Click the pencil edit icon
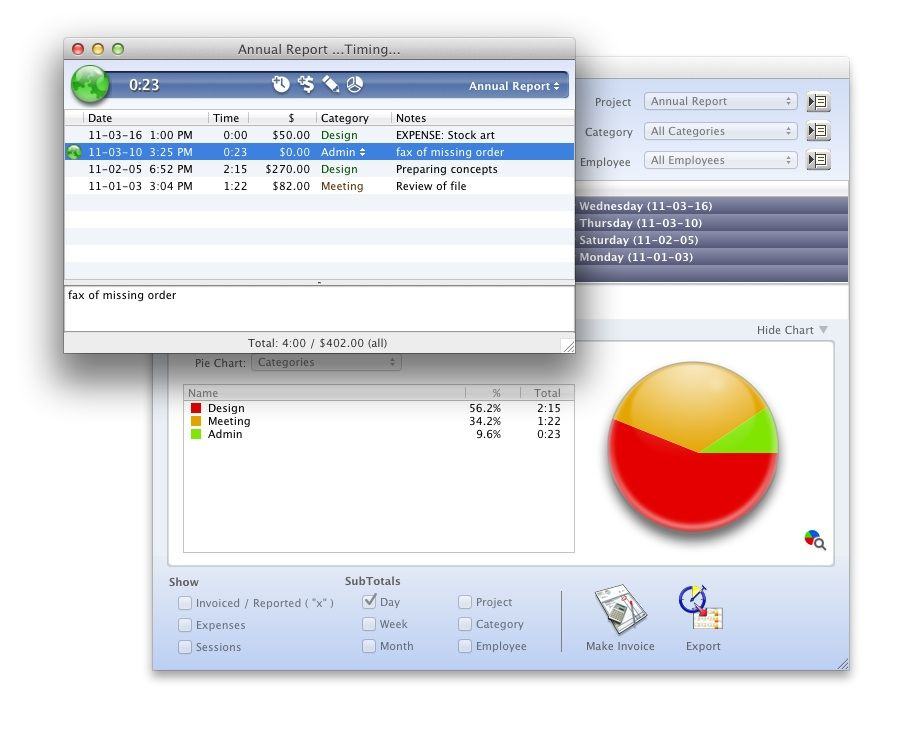 coord(331,85)
